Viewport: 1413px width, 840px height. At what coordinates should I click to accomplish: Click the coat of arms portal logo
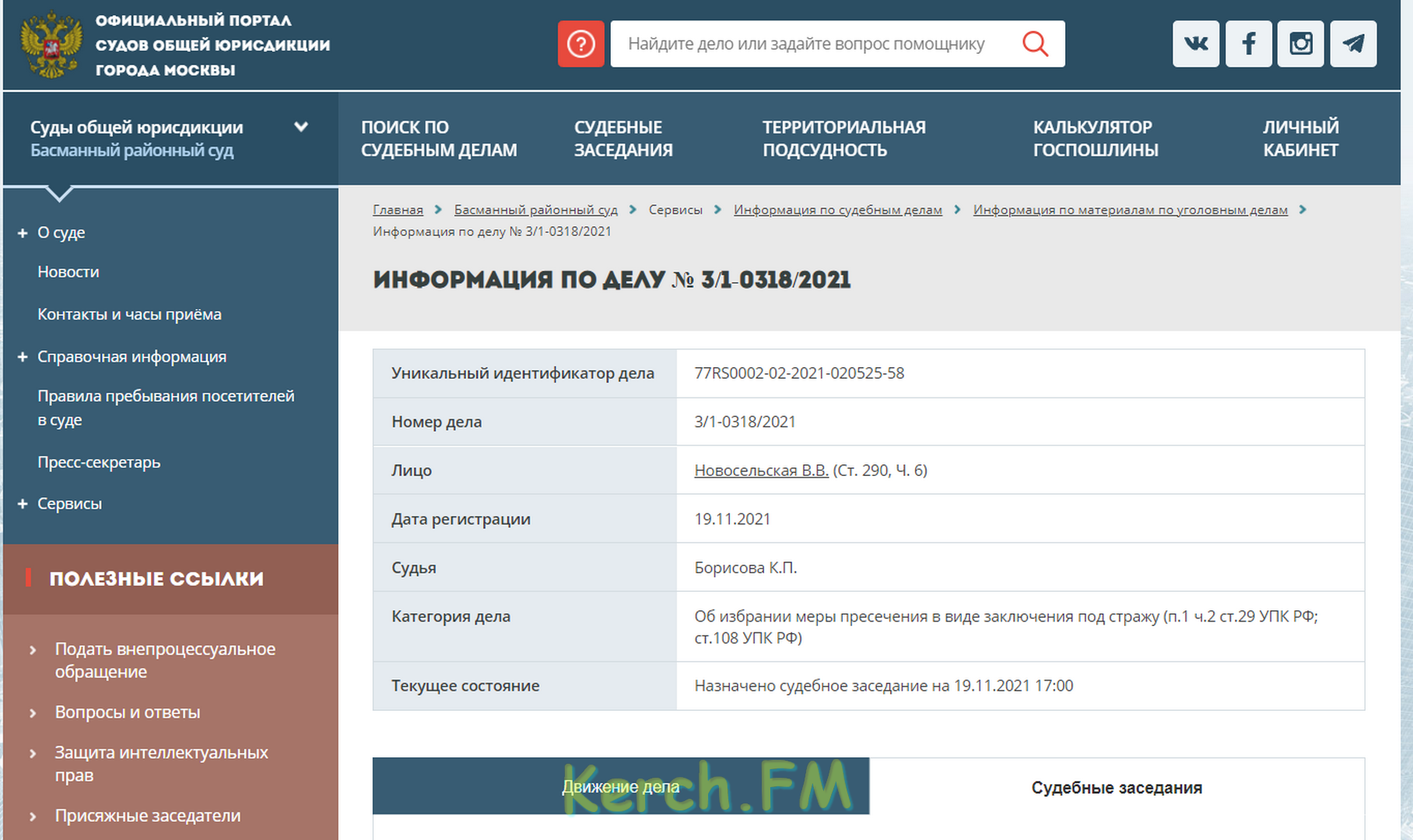[x=51, y=45]
